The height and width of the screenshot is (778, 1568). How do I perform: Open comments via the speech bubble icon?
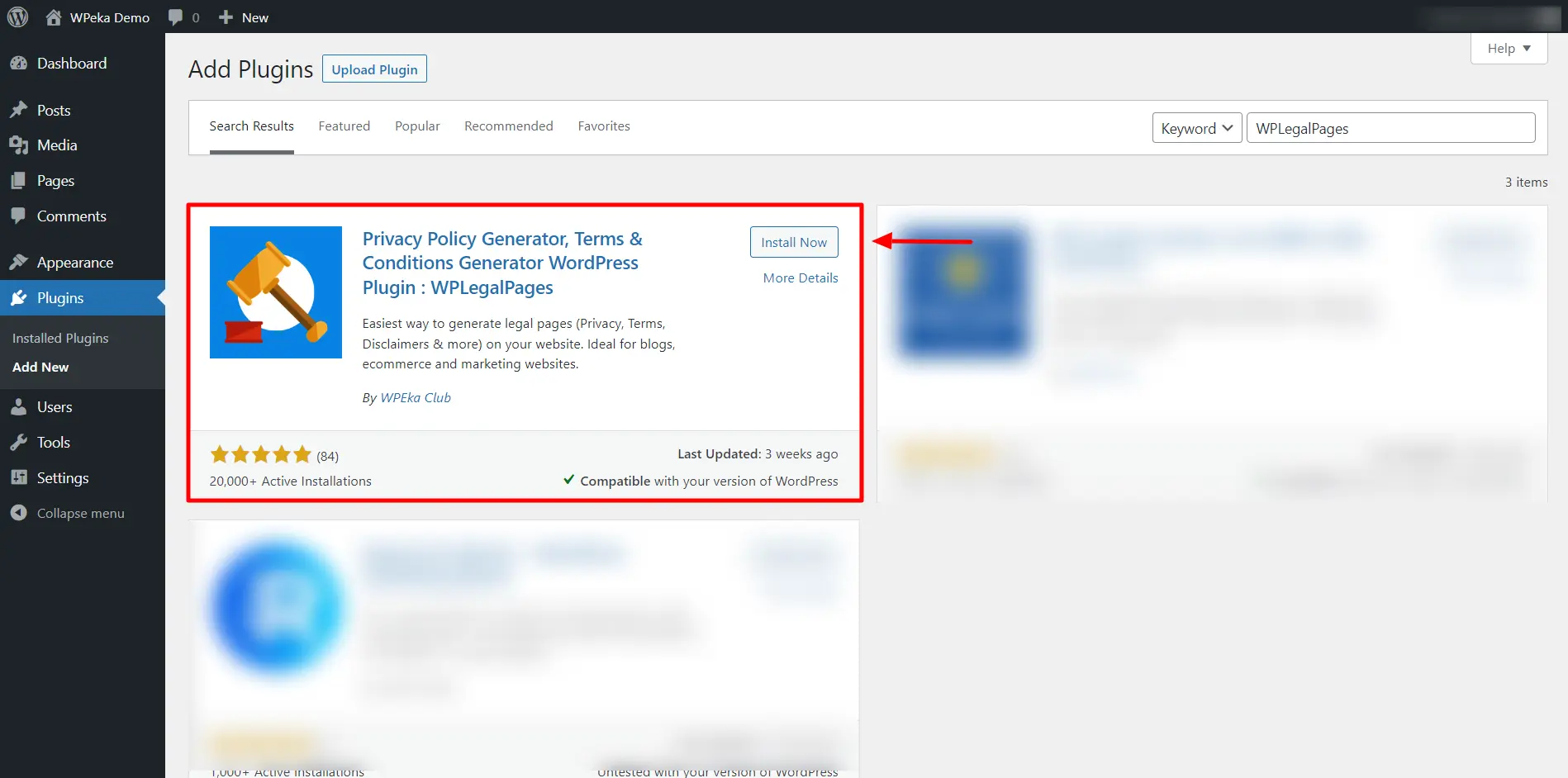[176, 17]
